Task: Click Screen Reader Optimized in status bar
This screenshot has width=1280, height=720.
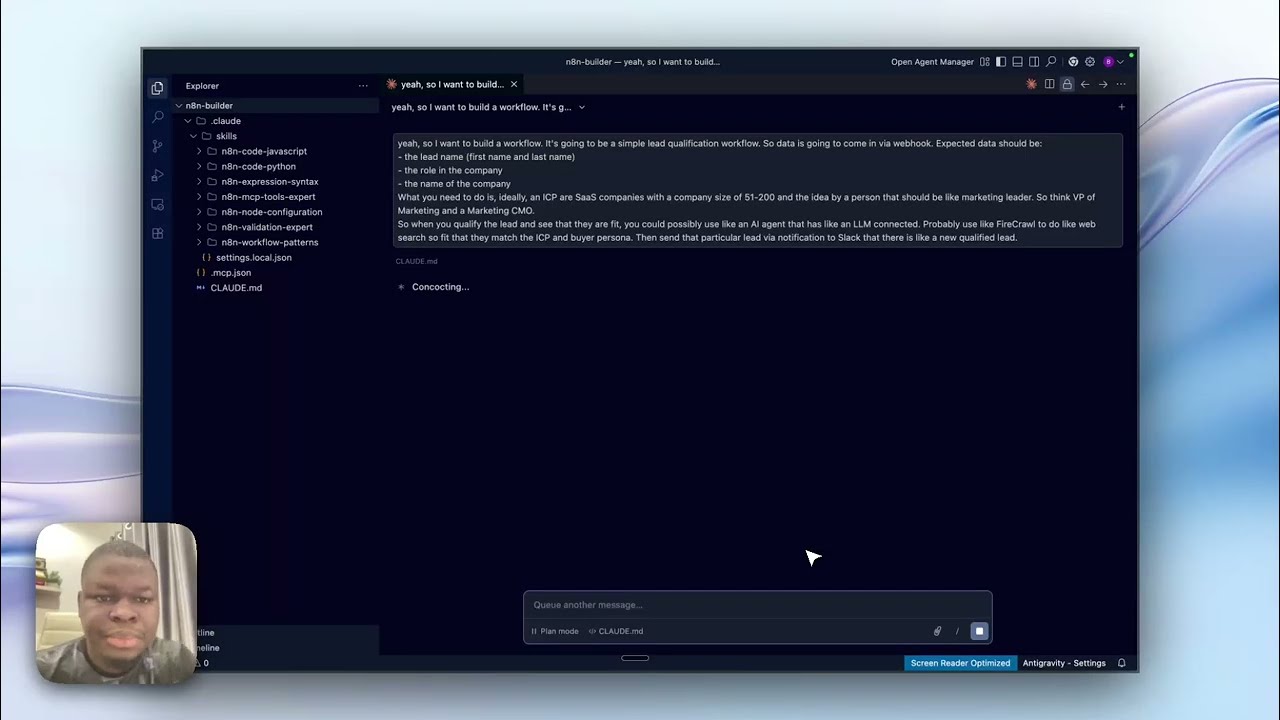Action: (960, 663)
